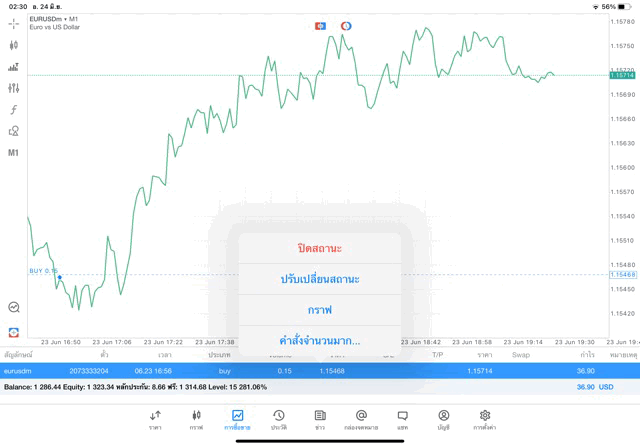Open the objects shapes icon
The height and width of the screenshot is (447, 640).
(14, 131)
